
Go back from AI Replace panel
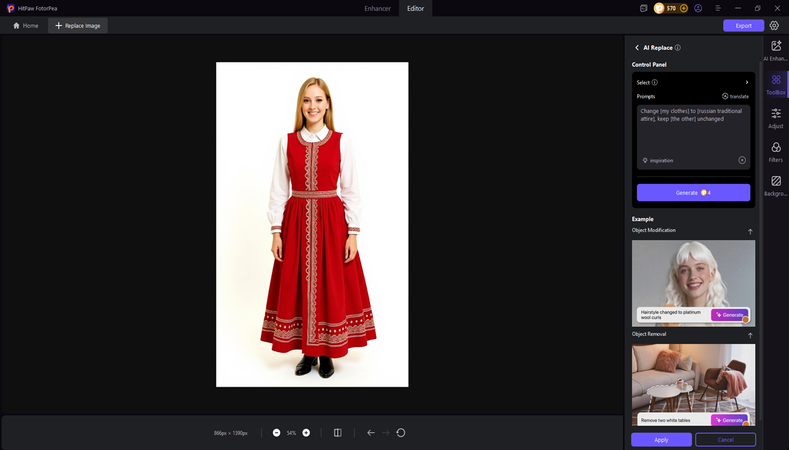tap(637, 47)
